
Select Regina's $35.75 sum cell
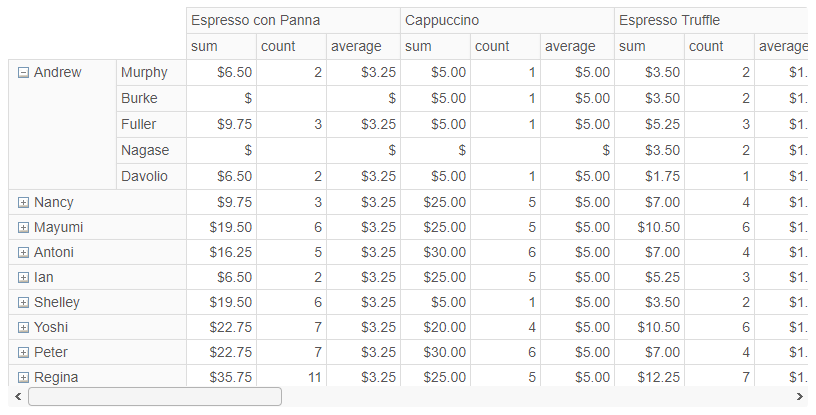pyautogui.click(x=221, y=377)
